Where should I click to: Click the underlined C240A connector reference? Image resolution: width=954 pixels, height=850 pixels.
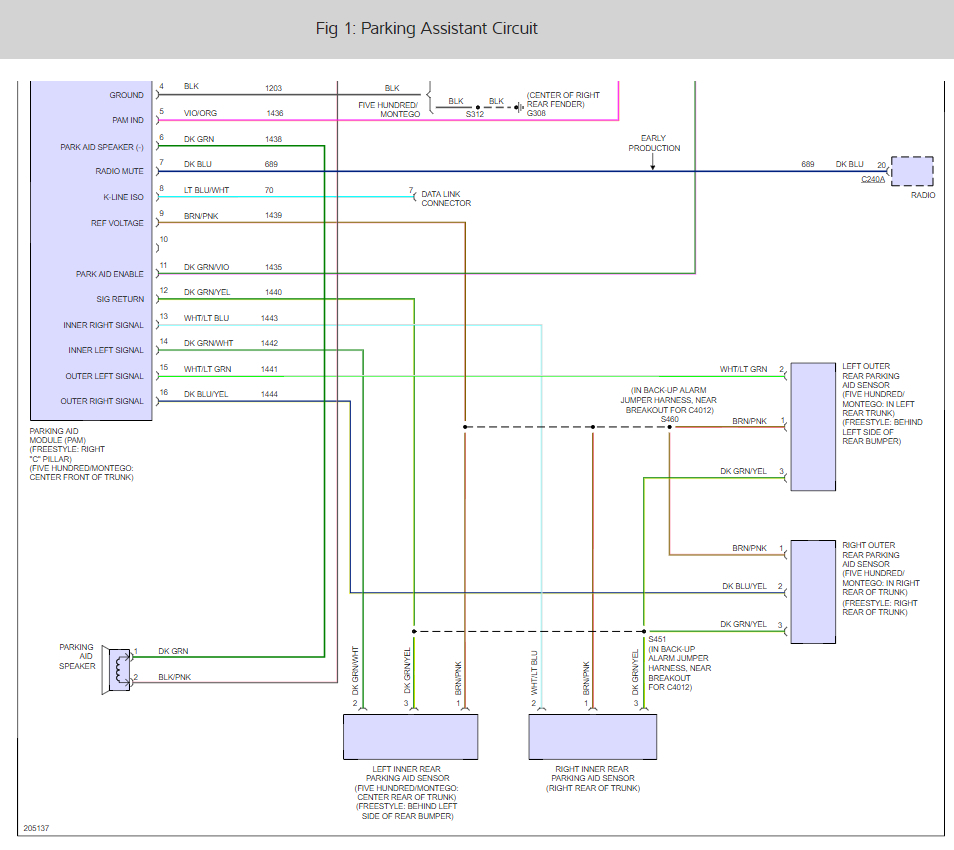point(873,179)
